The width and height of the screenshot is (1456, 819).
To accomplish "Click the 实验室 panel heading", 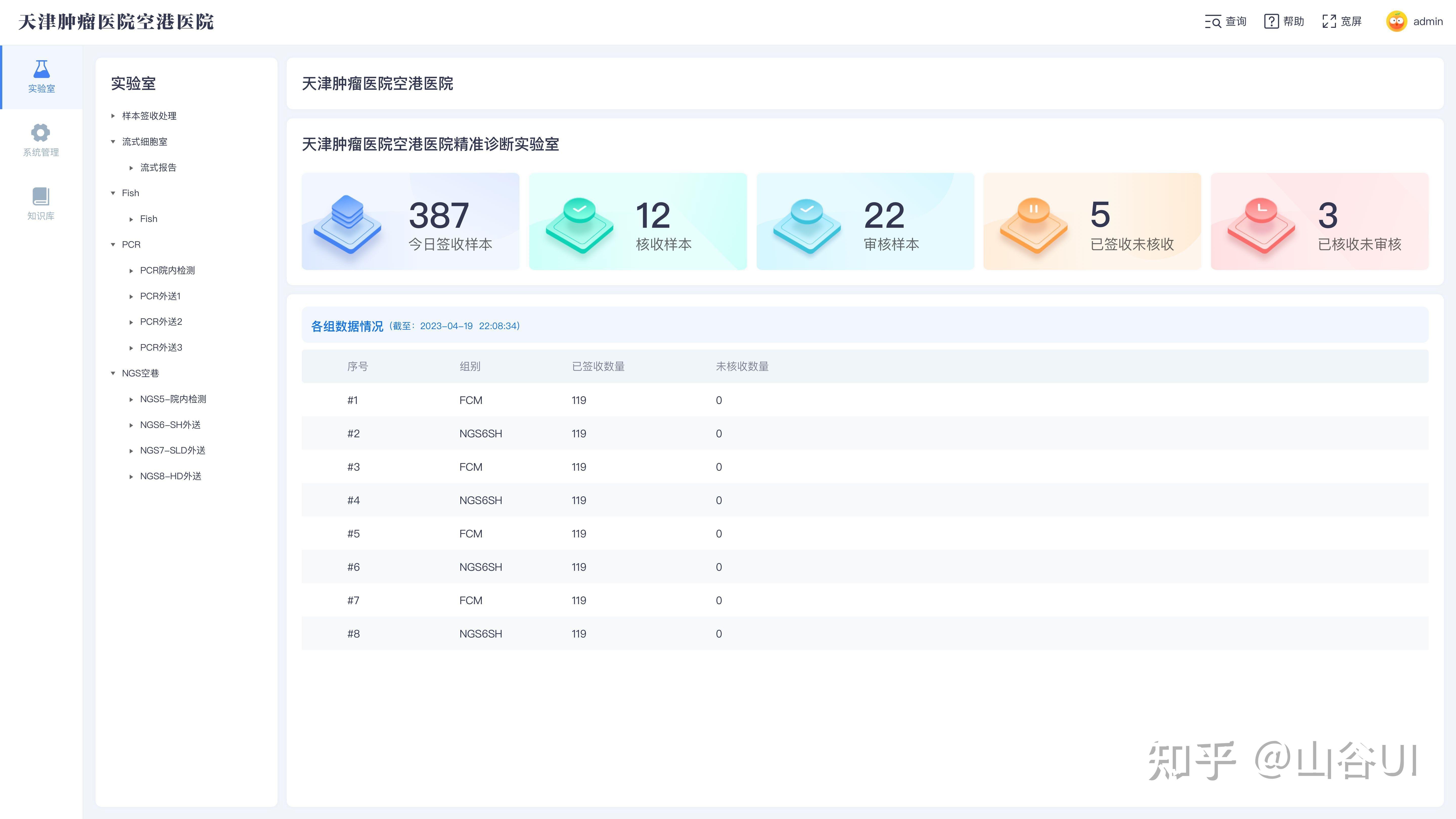I will (133, 84).
